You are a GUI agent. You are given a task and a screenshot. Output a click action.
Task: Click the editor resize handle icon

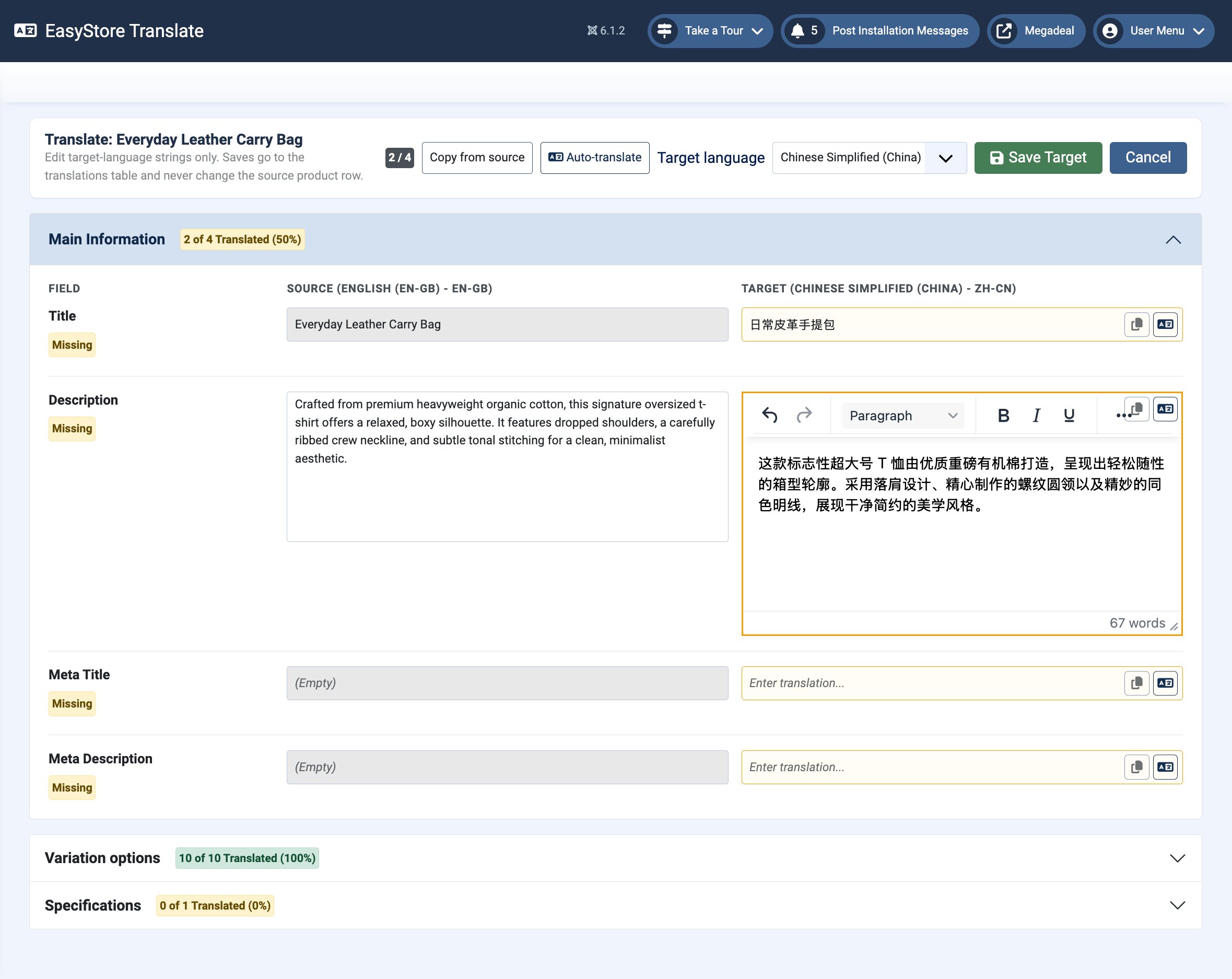coord(1174,627)
